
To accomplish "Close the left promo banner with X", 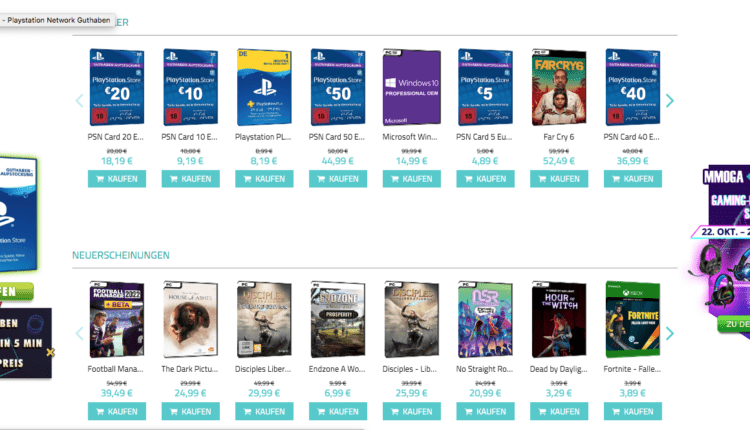I will (50, 353).
